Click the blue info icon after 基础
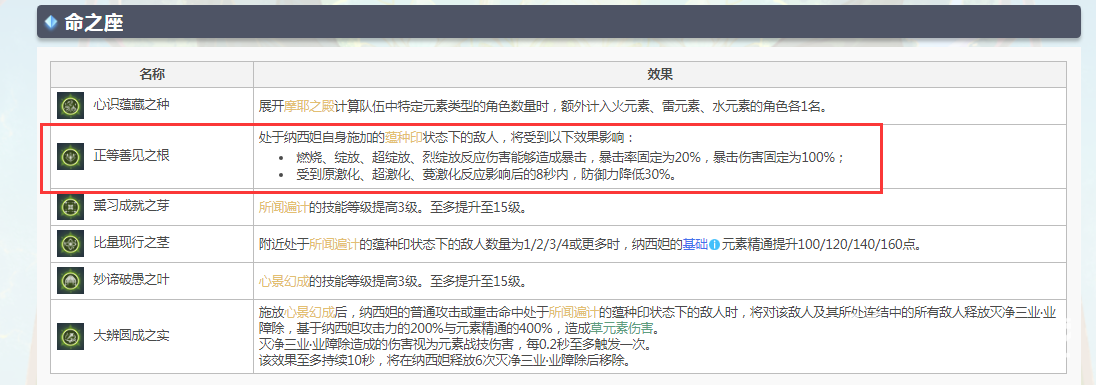 tap(714, 245)
